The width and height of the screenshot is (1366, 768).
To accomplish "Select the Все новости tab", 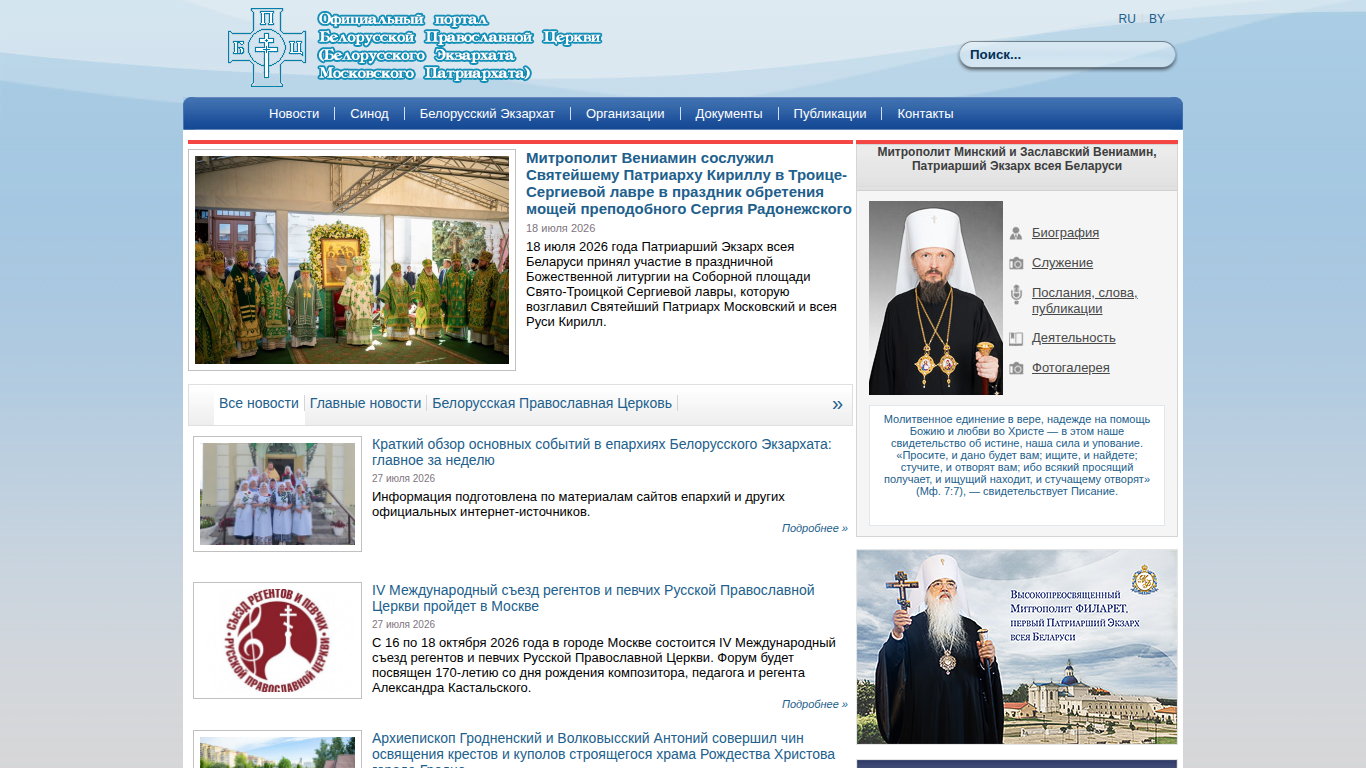I will click(259, 403).
